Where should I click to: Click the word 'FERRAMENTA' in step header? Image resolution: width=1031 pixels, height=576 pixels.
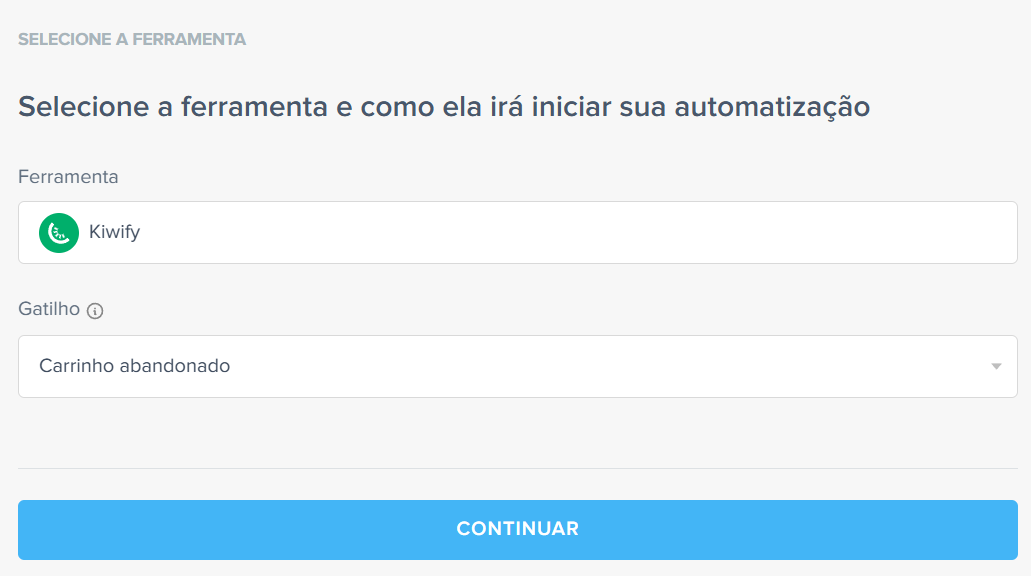(x=189, y=39)
